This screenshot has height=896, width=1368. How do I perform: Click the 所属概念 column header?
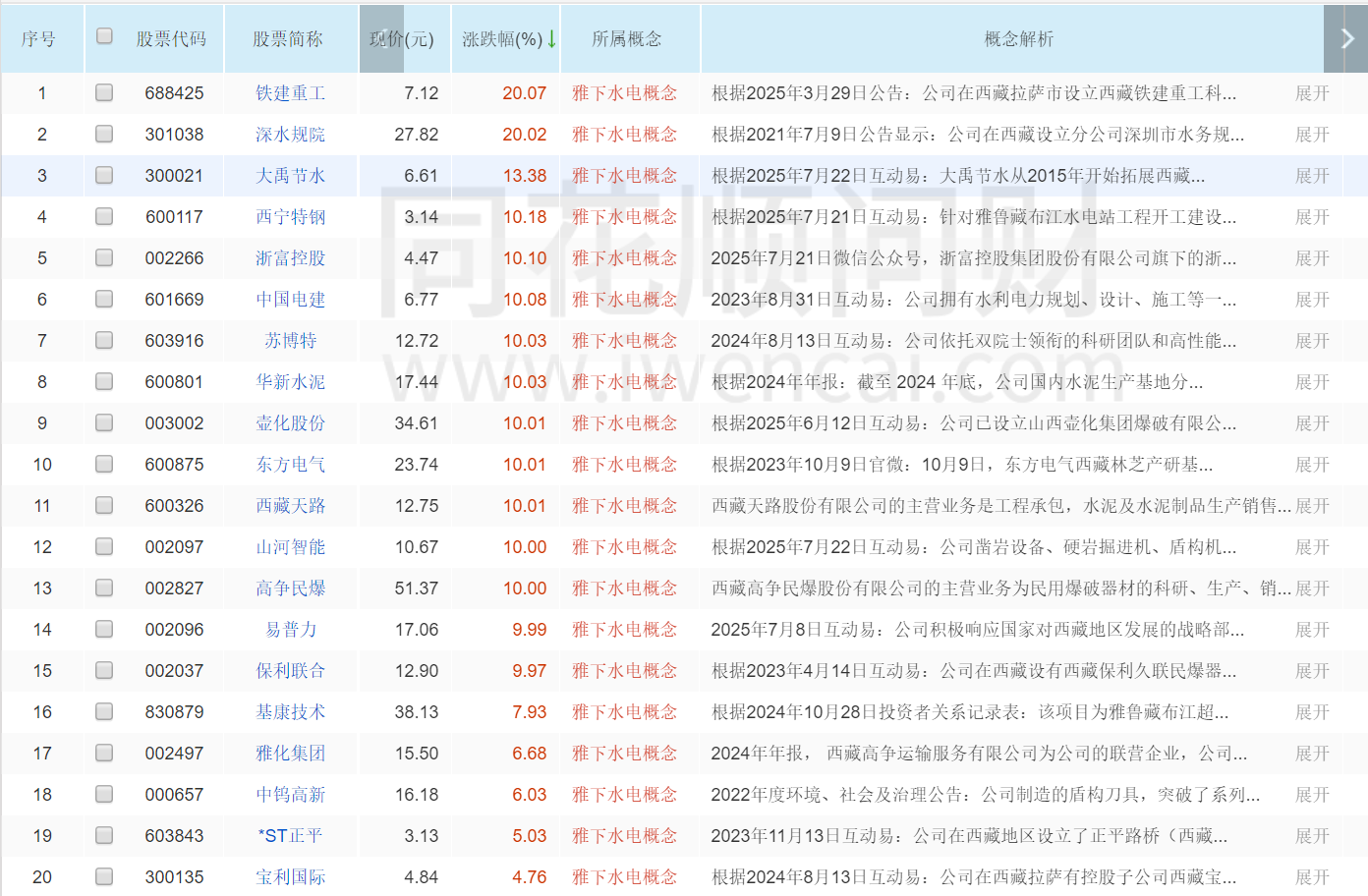(627, 39)
